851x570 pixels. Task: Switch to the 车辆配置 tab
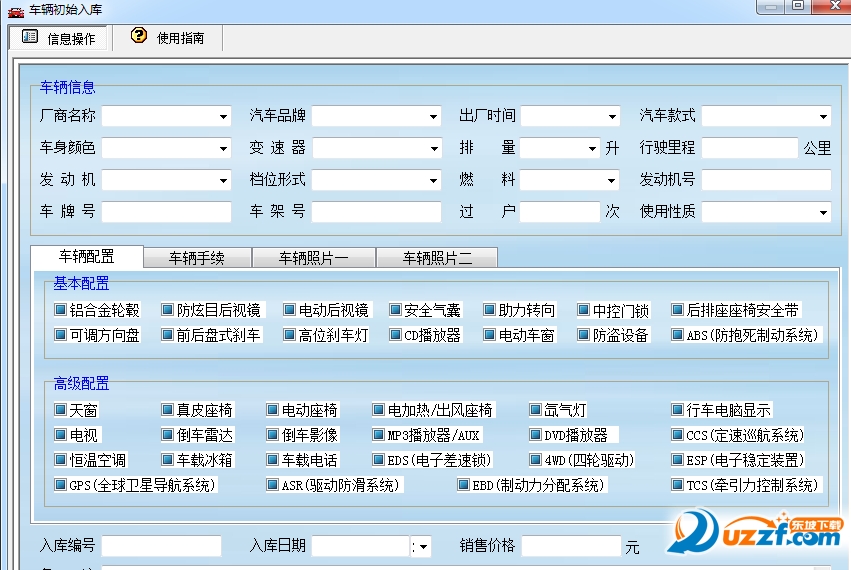pyautogui.click(x=87, y=256)
